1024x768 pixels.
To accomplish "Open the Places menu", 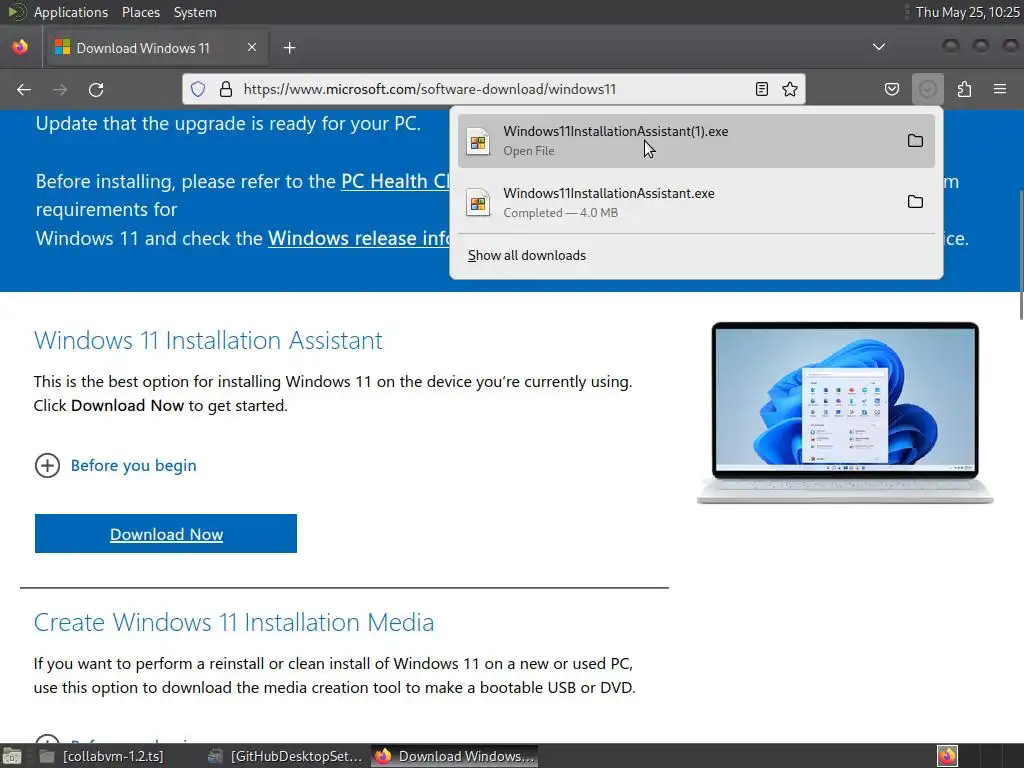I will tap(140, 12).
